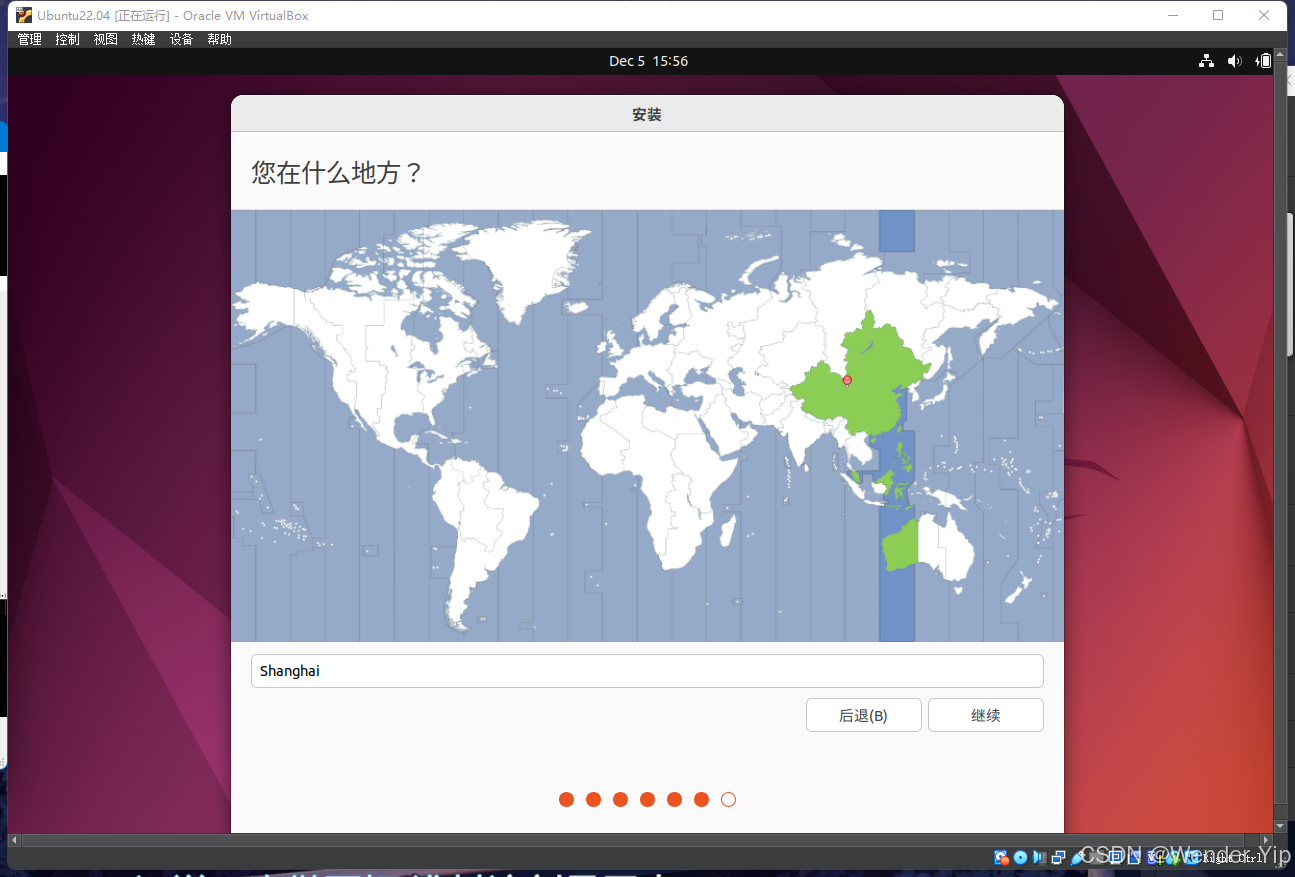Click the 继续 button
This screenshot has height=877, width=1295.
point(985,715)
